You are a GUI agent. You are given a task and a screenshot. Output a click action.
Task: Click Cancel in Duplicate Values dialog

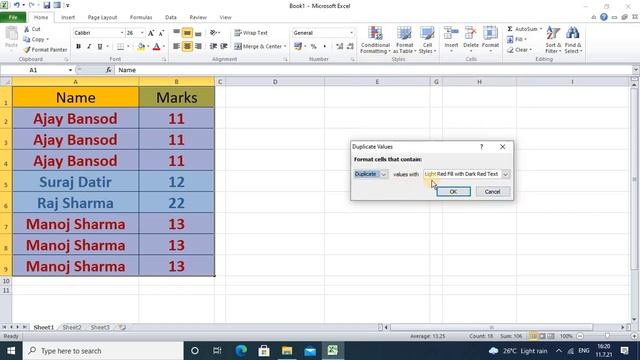pyautogui.click(x=492, y=192)
